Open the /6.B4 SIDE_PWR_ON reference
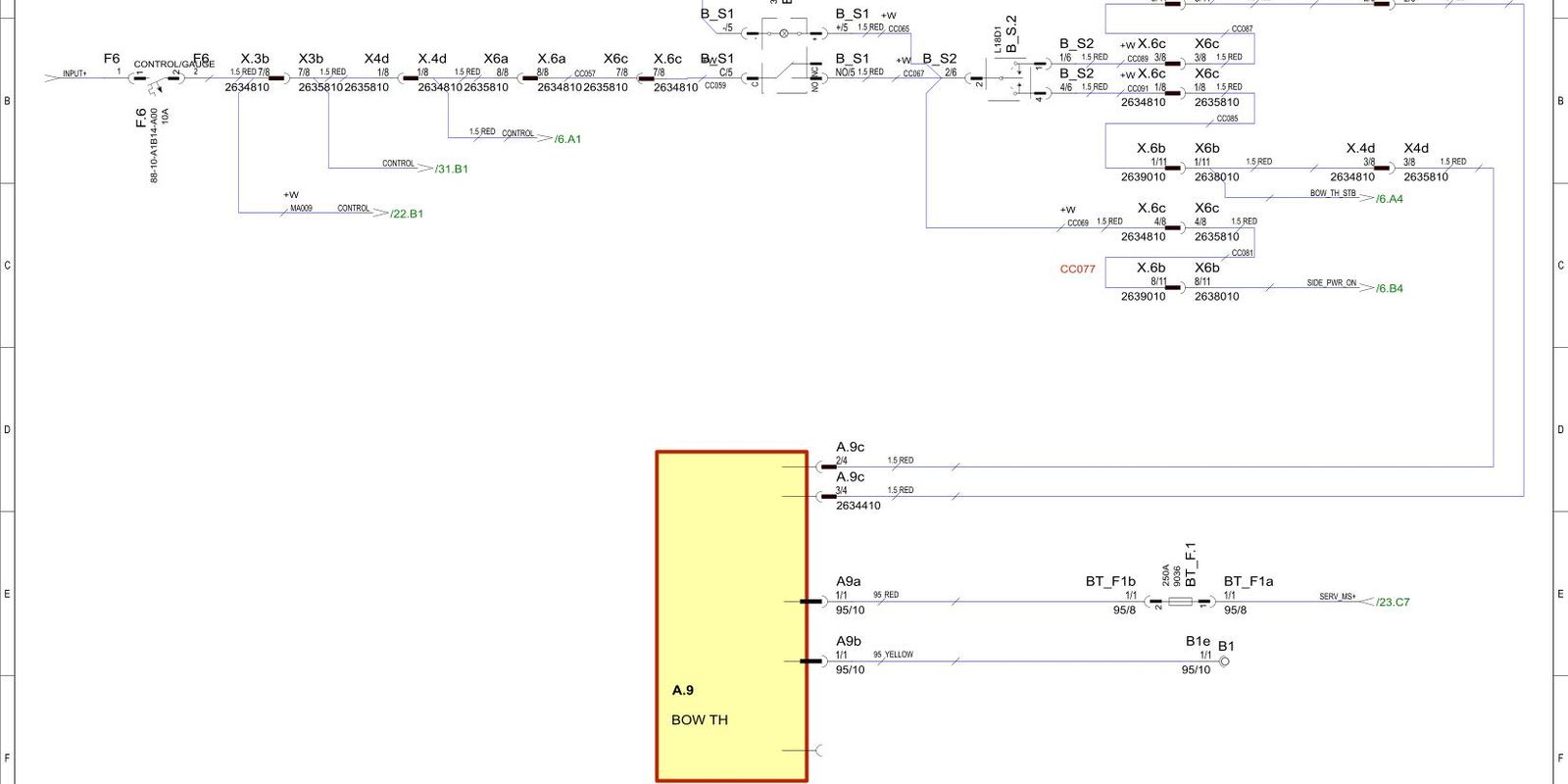 [x=1389, y=288]
